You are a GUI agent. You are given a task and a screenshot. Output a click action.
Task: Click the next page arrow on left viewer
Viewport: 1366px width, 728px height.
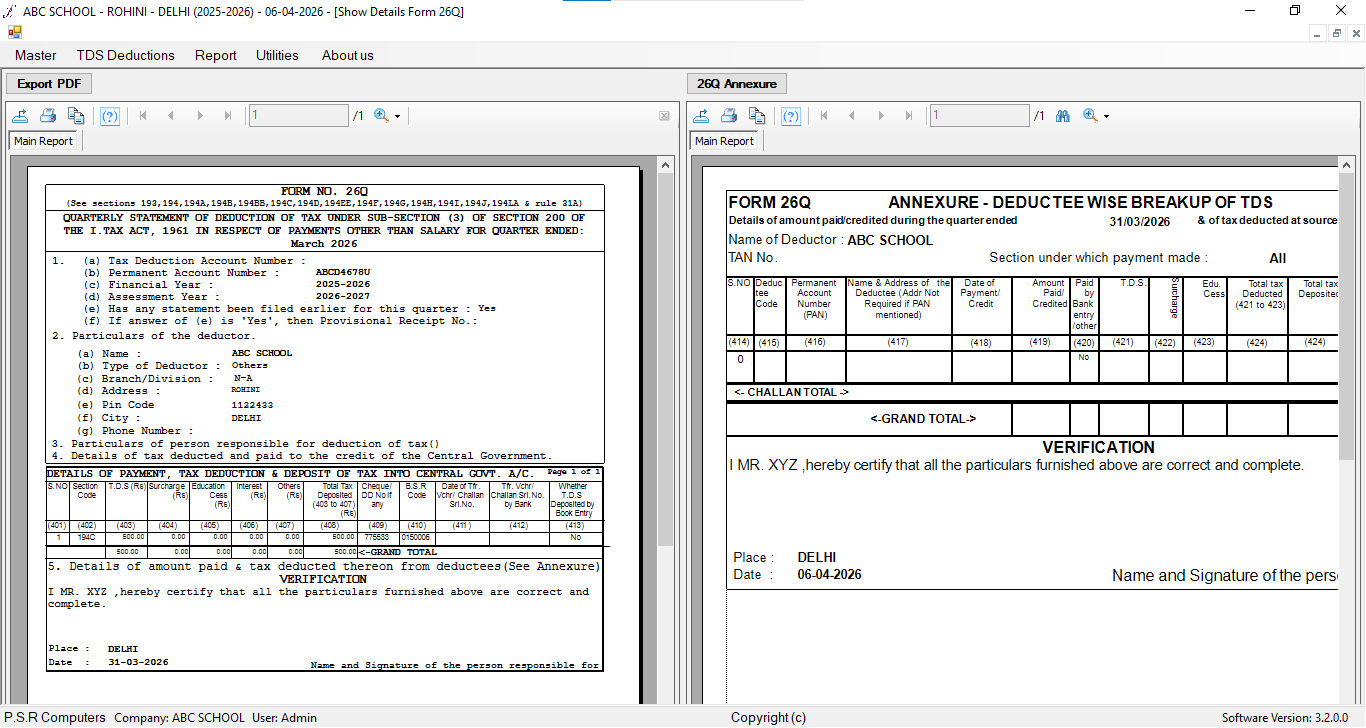199,115
